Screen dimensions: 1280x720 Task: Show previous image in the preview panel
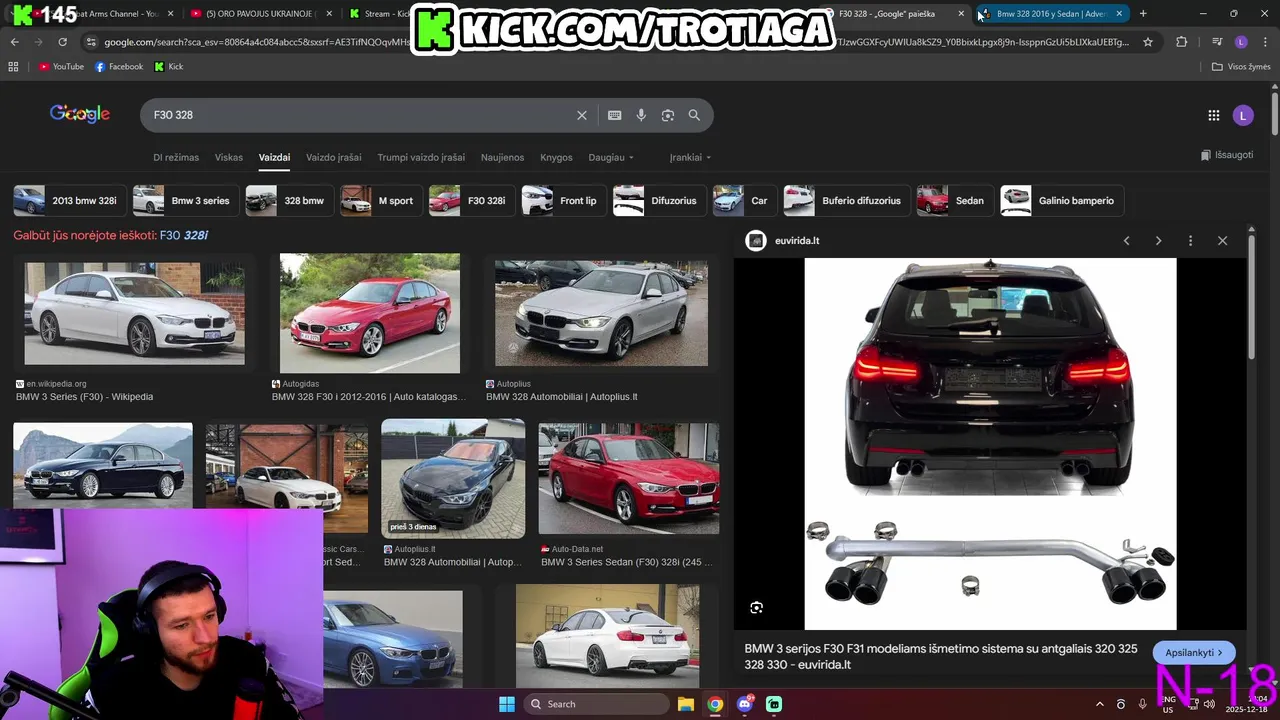coord(1126,241)
